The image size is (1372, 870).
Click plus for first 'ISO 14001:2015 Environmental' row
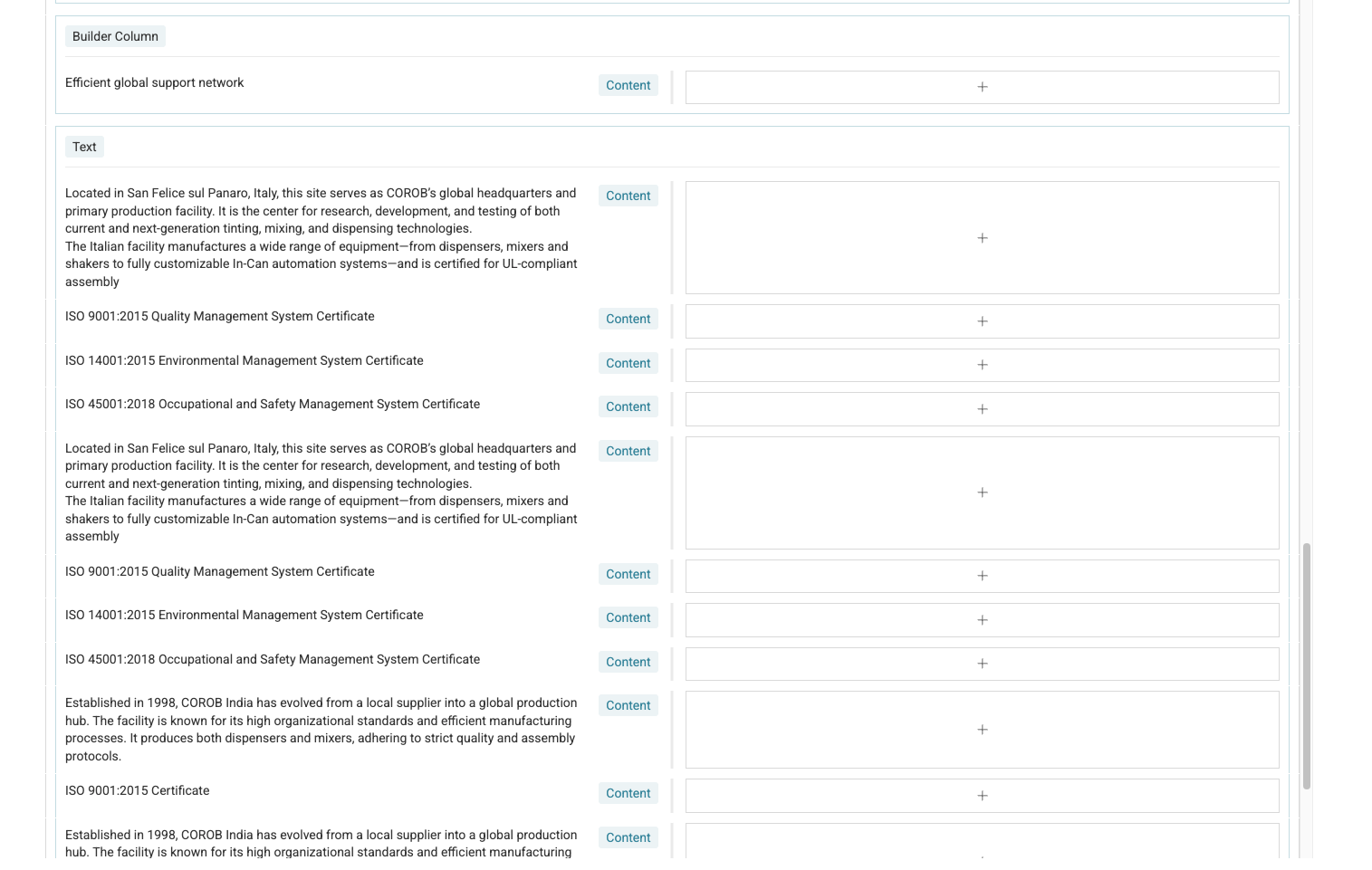pos(982,365)
